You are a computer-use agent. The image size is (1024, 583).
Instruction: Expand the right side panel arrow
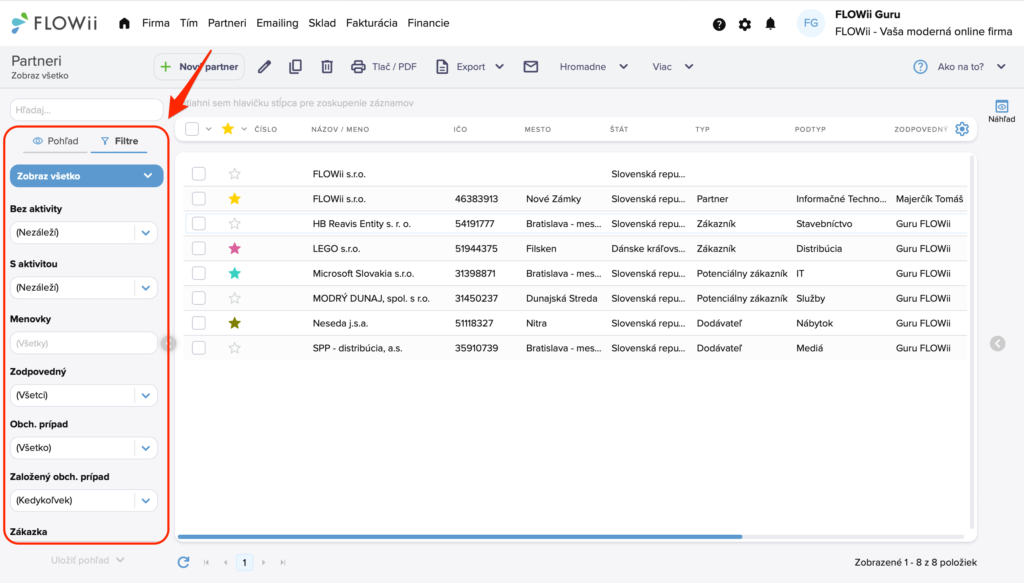[x=997, y=343]
